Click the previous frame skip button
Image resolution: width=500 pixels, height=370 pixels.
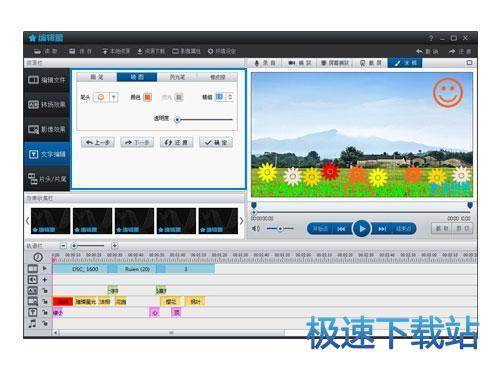pos(341,229)
